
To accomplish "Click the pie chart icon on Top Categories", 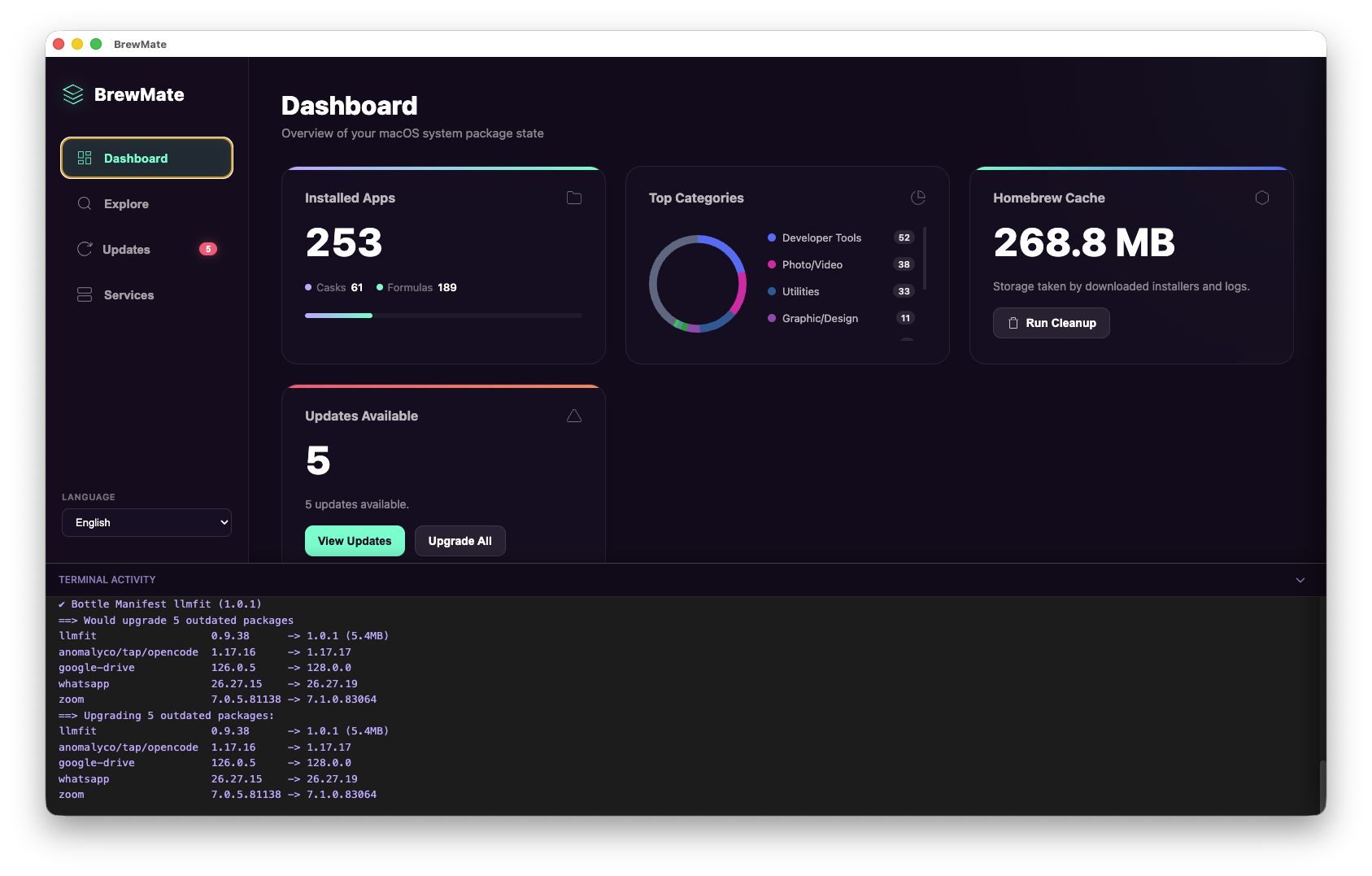I will (918, 198).
